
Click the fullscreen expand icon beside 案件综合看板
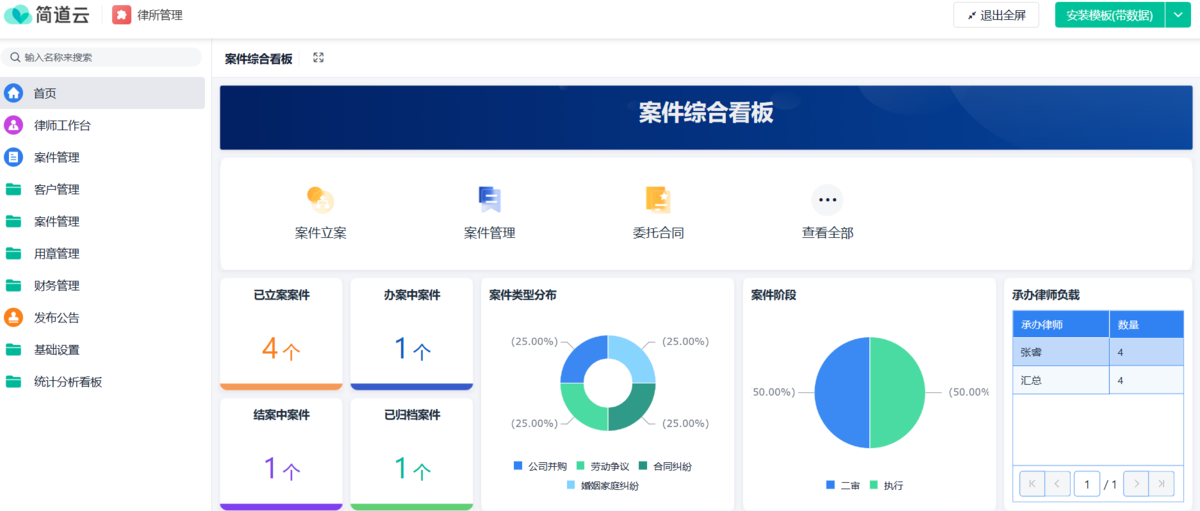[x=318, y=58]
